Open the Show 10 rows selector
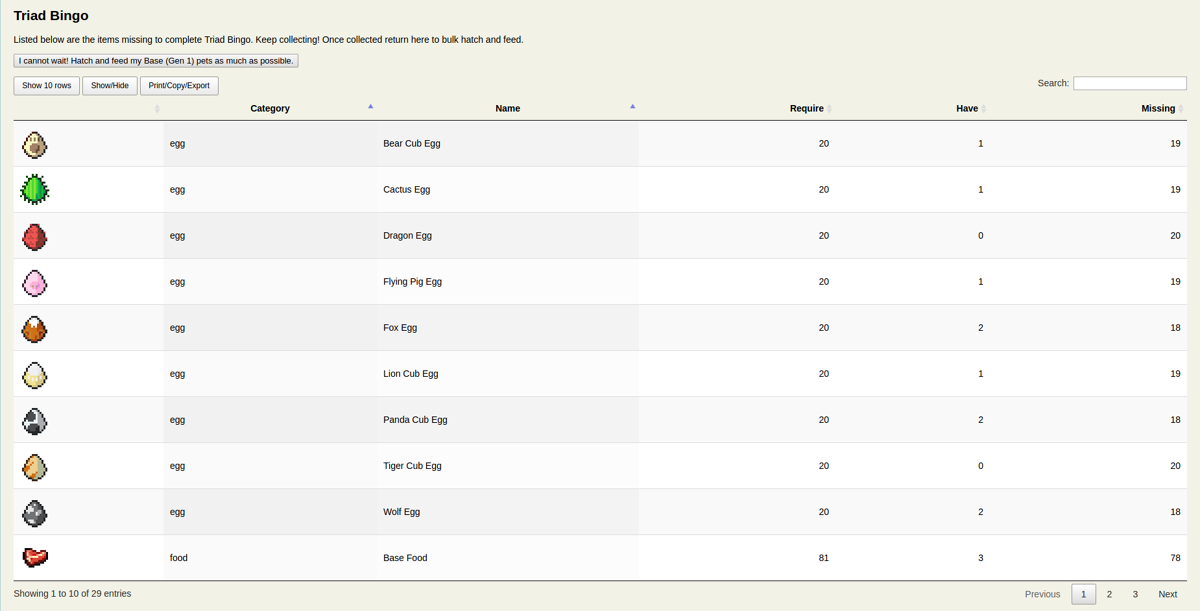 pyautogui.click(x=46, y=85)
